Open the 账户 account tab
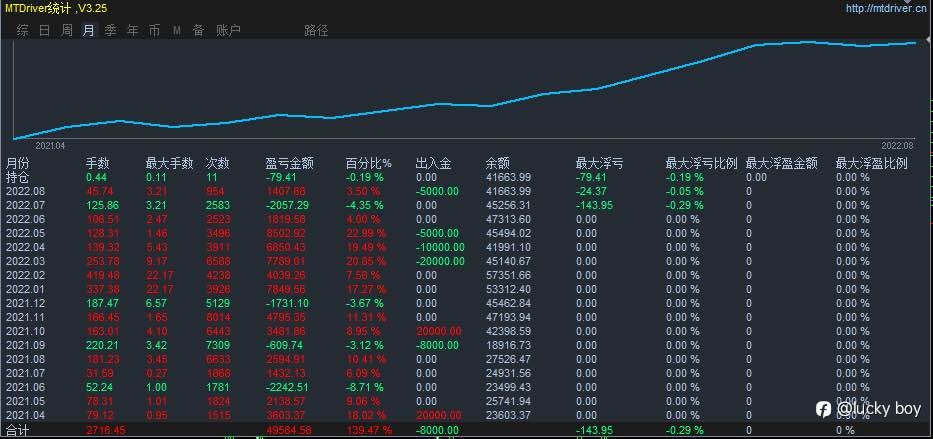933x439 pixels. tap(228, 30)
